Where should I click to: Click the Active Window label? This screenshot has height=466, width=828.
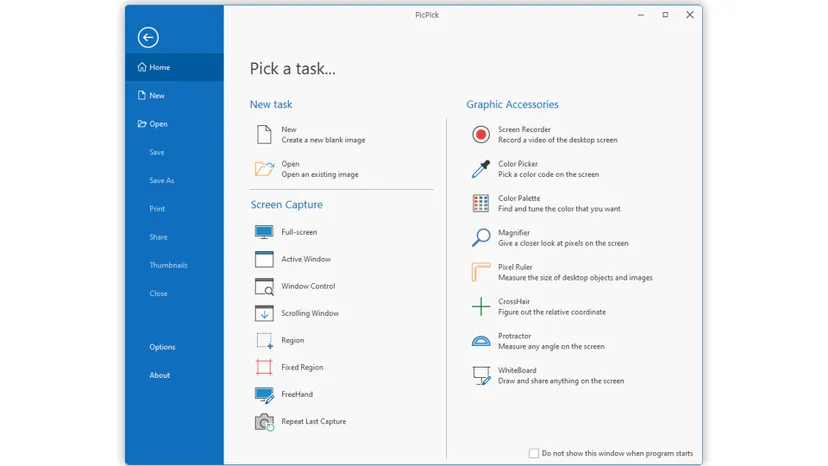[306, 259]
